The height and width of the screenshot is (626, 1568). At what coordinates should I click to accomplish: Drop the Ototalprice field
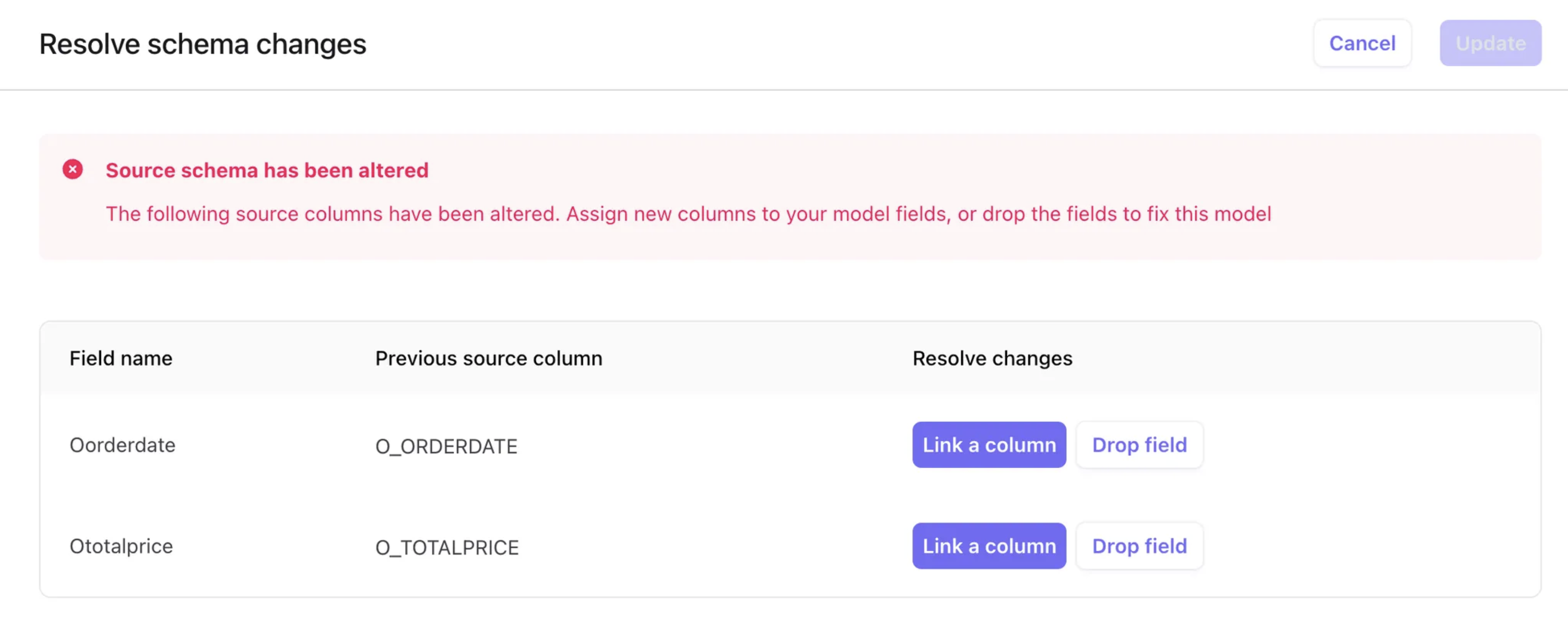tap(1139, 546)
